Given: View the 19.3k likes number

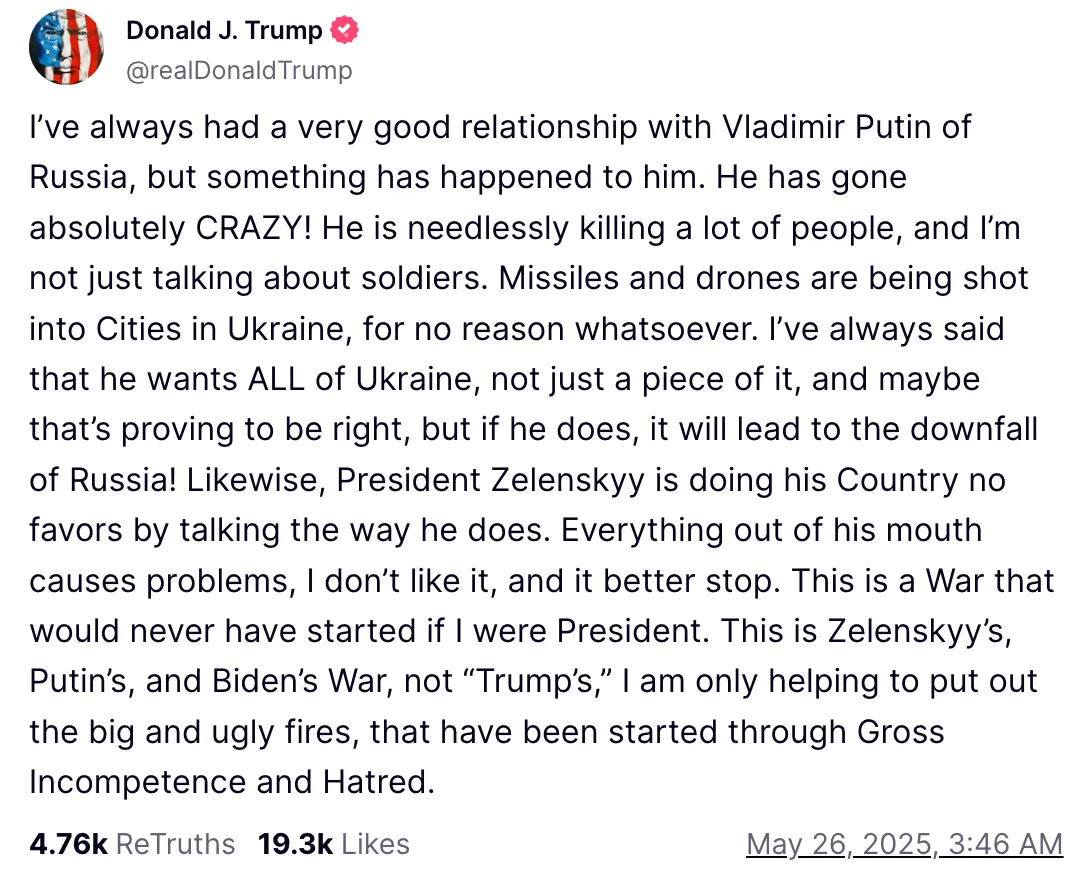Looking at the screenshot, I should pos(295,844).
